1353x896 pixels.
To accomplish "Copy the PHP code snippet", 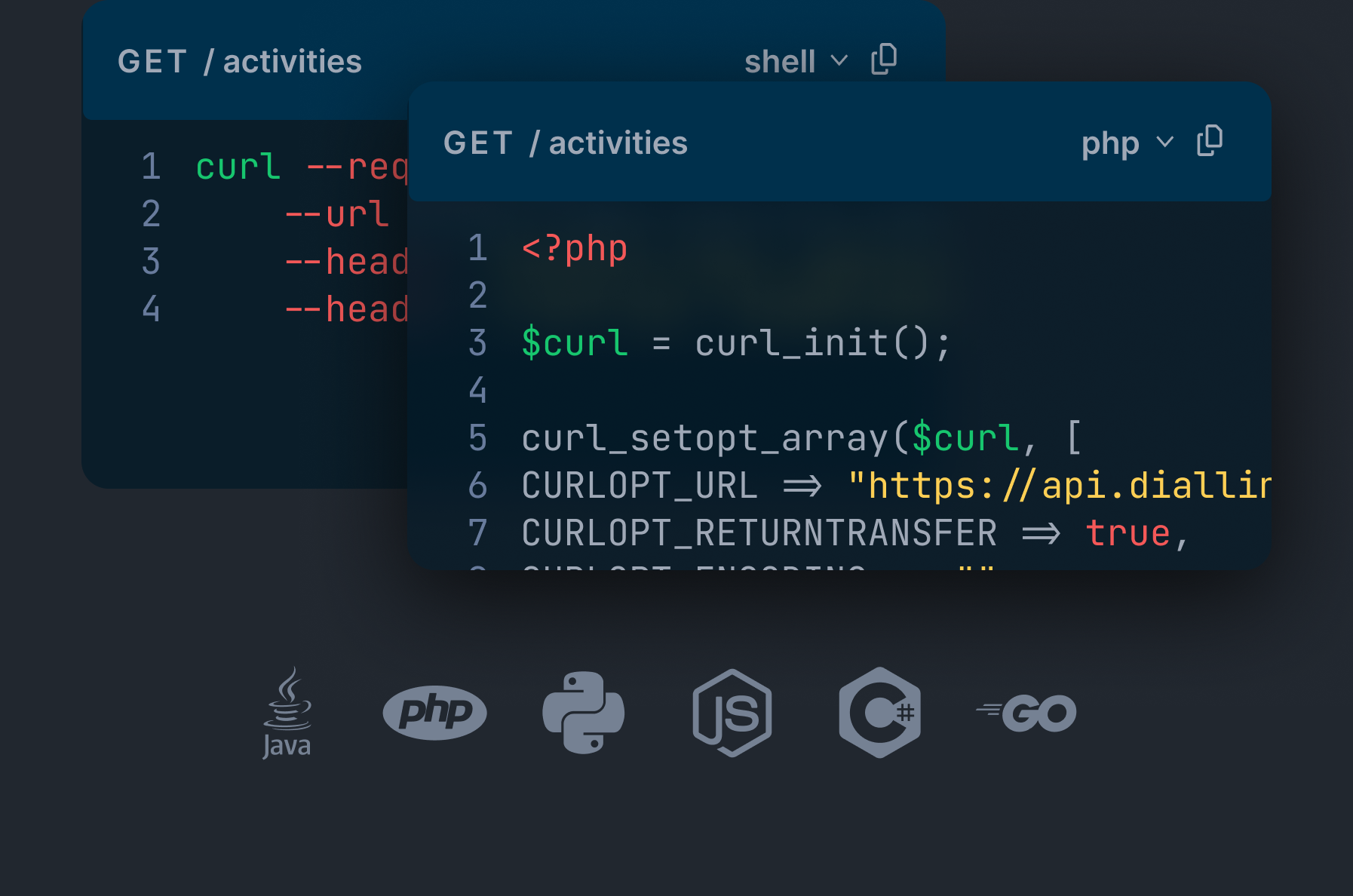I will [1208, 142].
